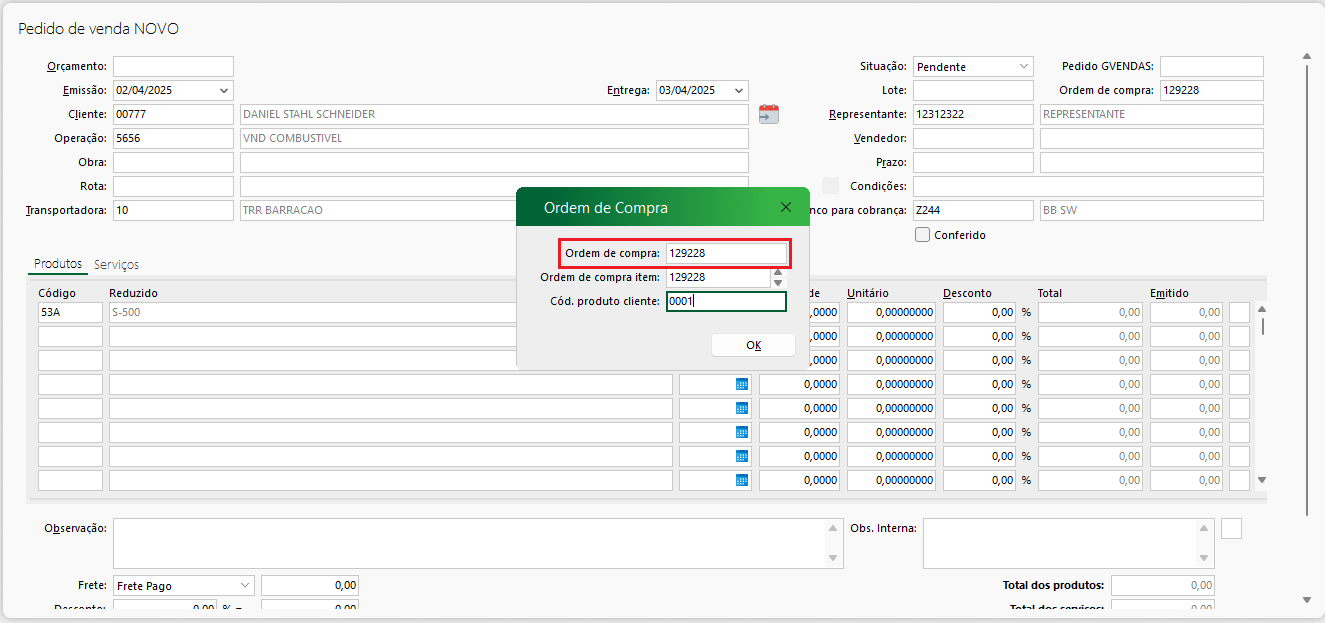Viewport: 1325px width, 623px height.
Task: Click the grid icon in the sixth product row
Action: (x=742, y=432)
